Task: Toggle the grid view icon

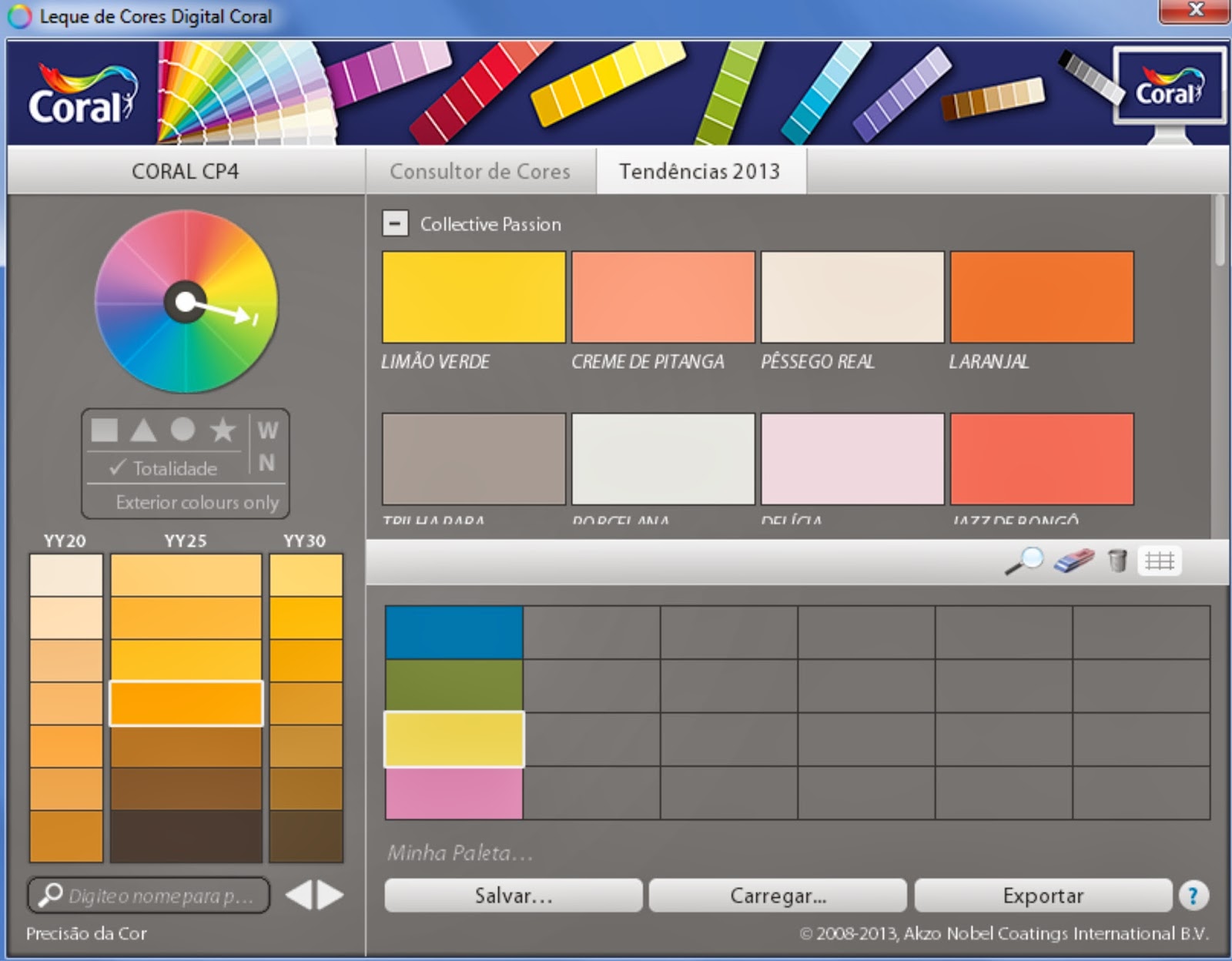Action: point(1159,561)
